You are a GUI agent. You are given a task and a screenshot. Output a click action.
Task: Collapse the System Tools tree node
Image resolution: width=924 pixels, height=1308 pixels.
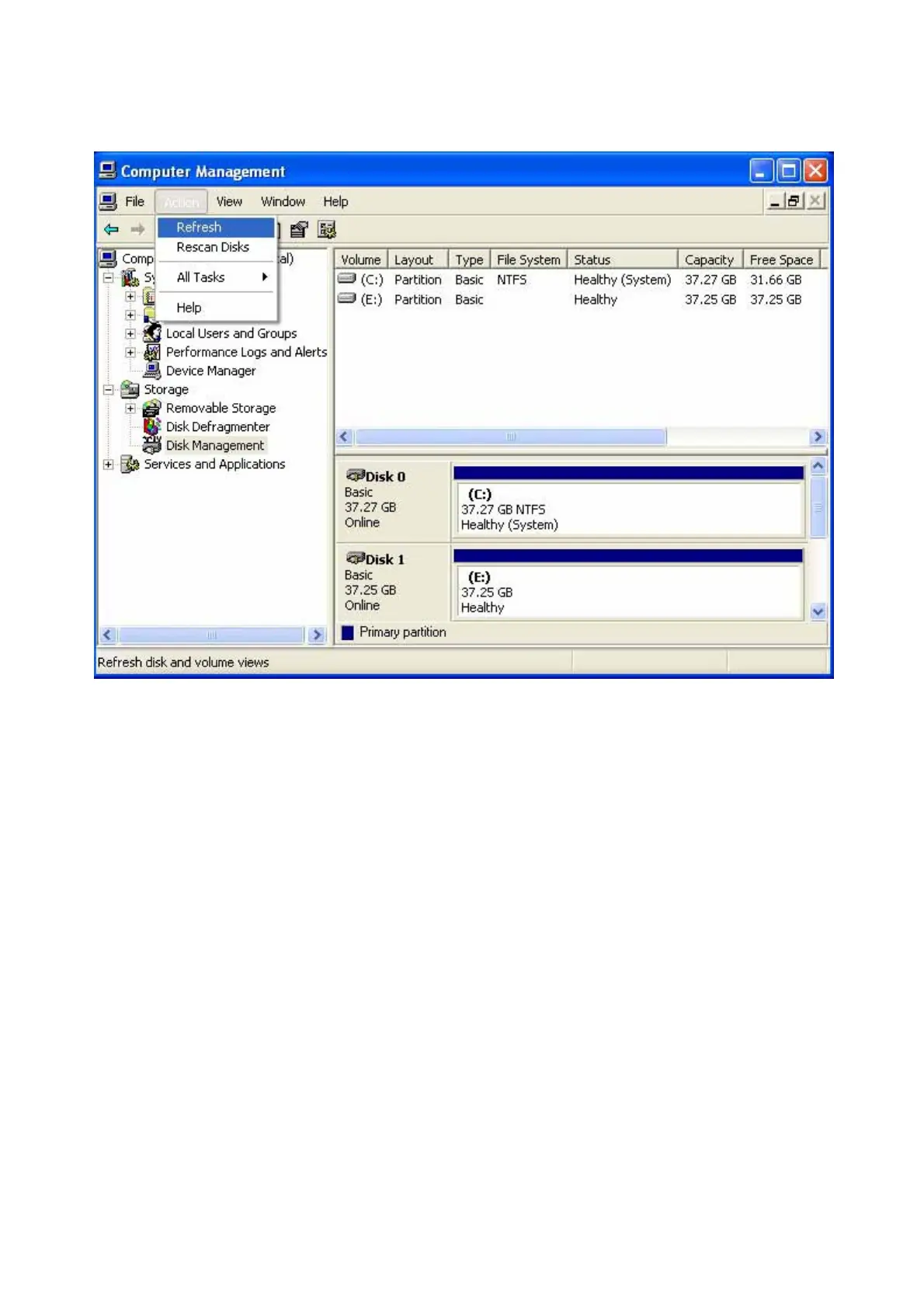[x=109, y=278]
